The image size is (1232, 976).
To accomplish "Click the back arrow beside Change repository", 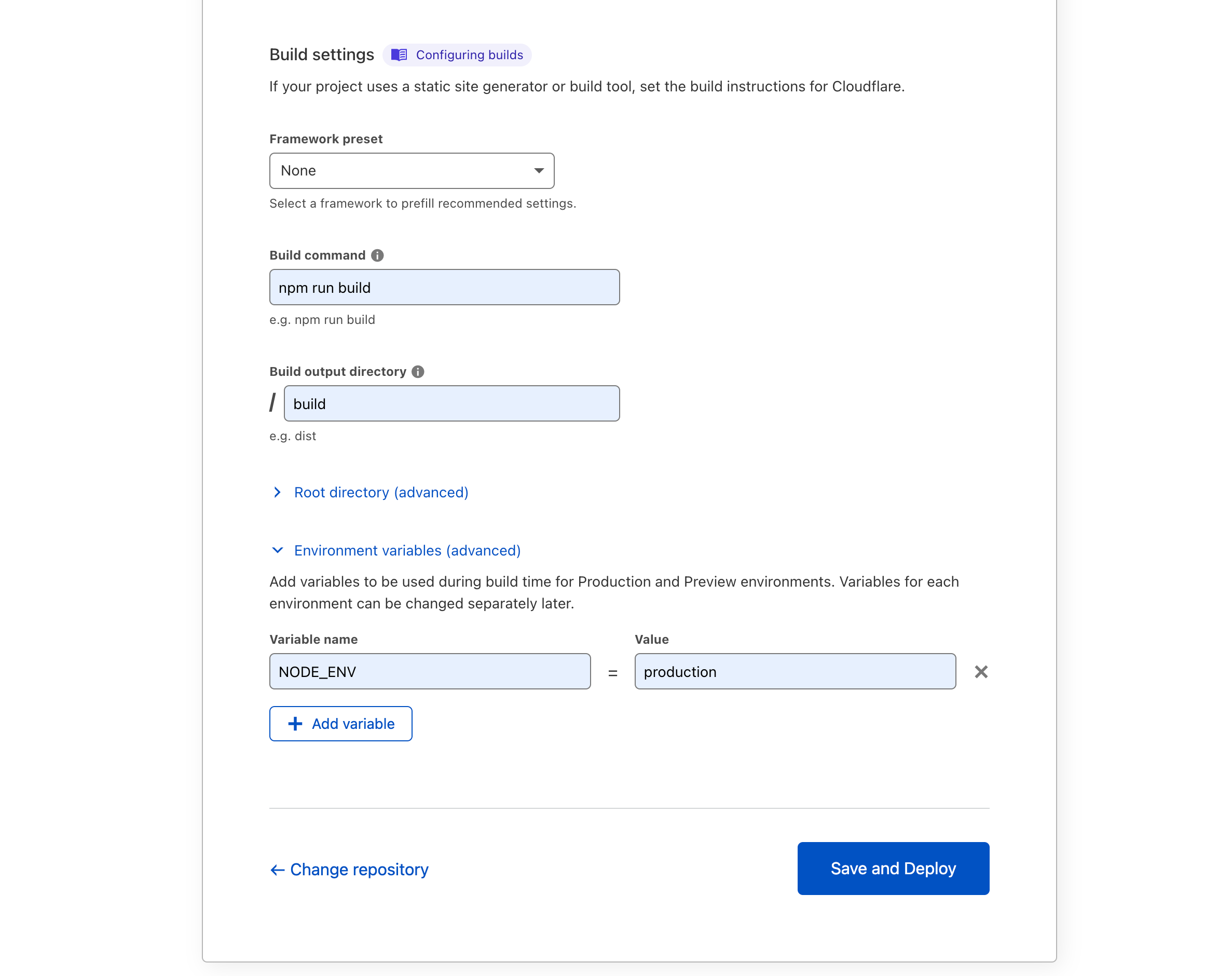I will [277, 869].
